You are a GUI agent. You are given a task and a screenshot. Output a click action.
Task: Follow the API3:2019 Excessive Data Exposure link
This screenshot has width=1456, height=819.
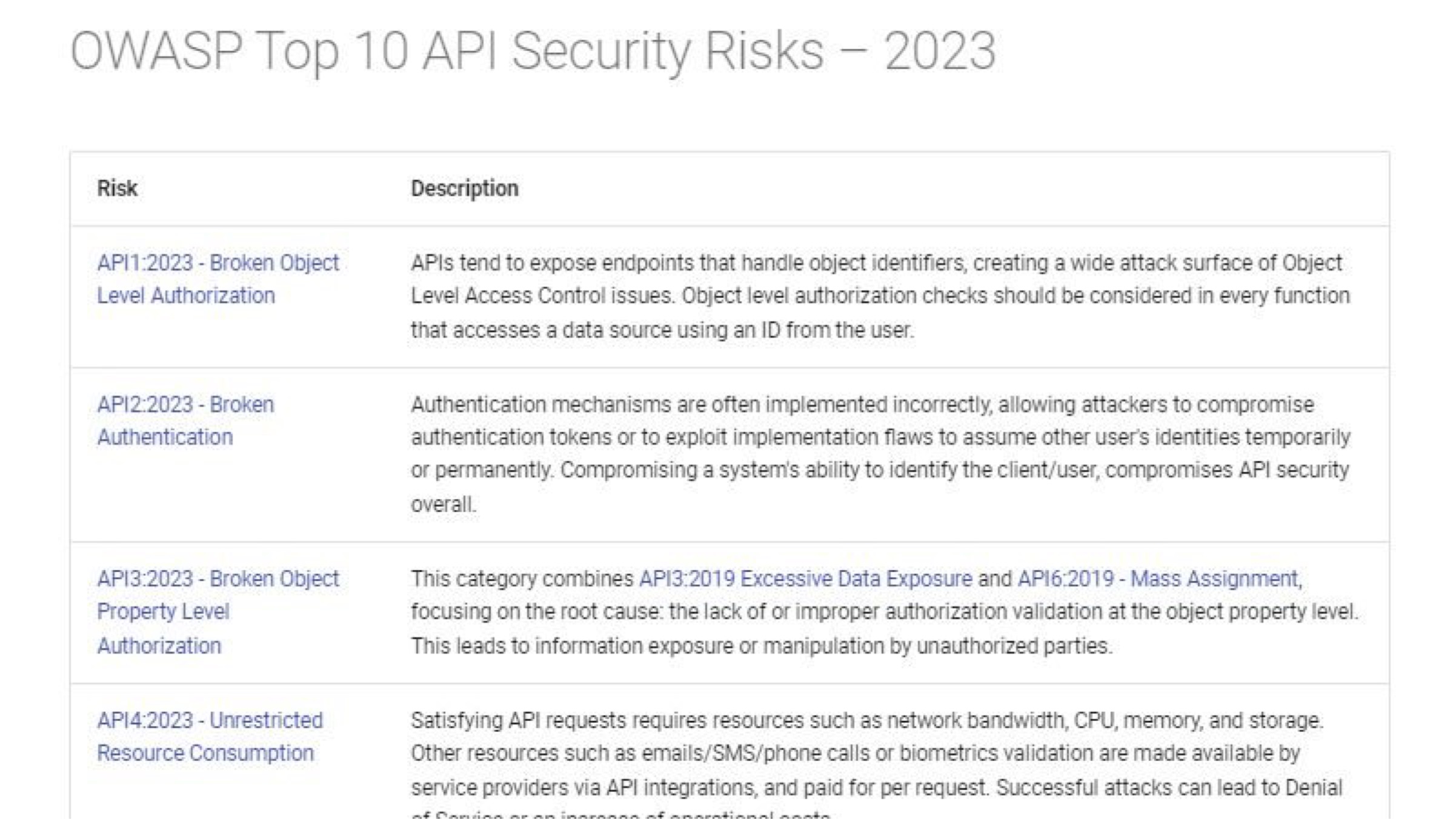coord(805,579)
